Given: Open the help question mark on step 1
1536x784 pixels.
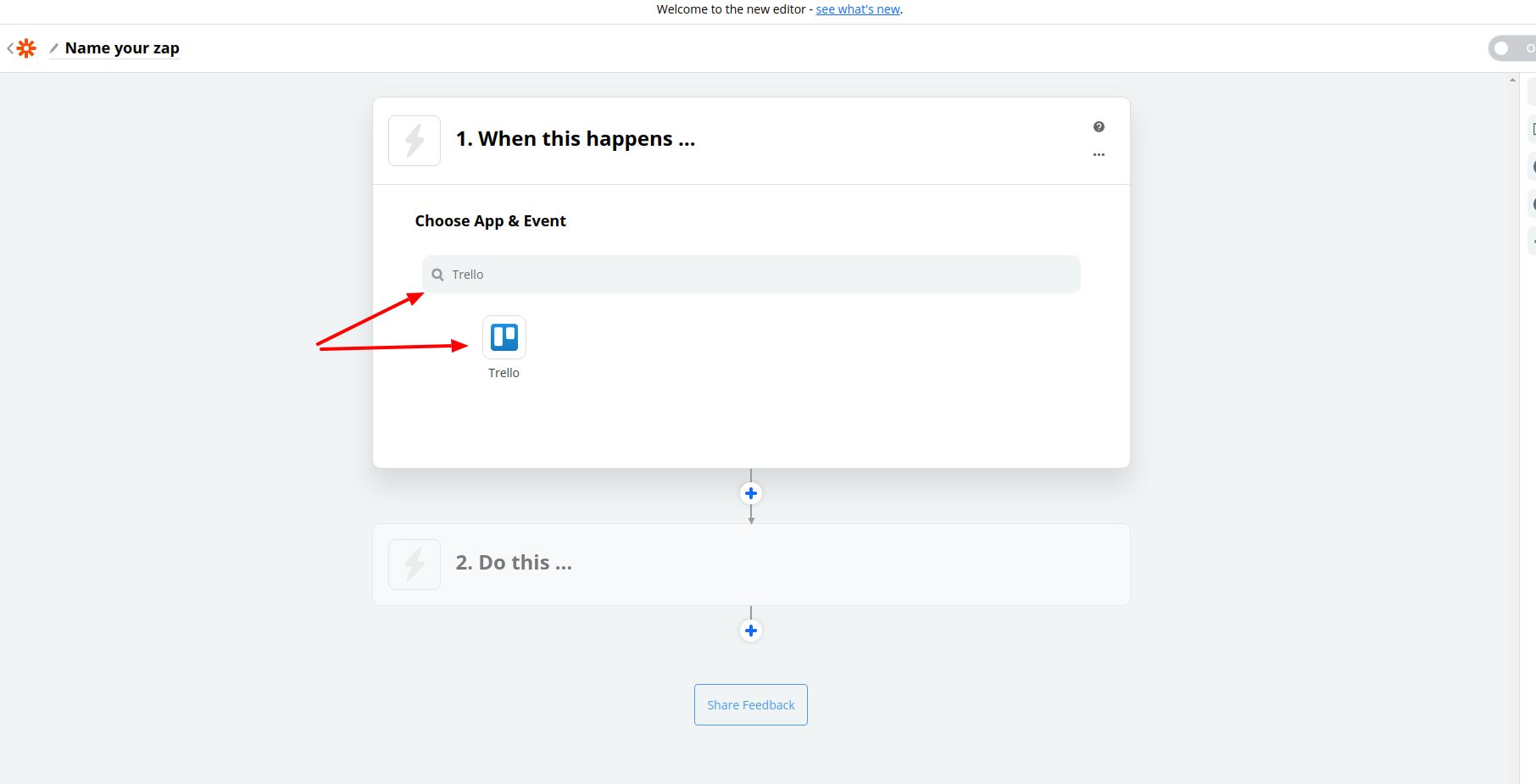Looking at the screenshot, I should point(1099,127).
